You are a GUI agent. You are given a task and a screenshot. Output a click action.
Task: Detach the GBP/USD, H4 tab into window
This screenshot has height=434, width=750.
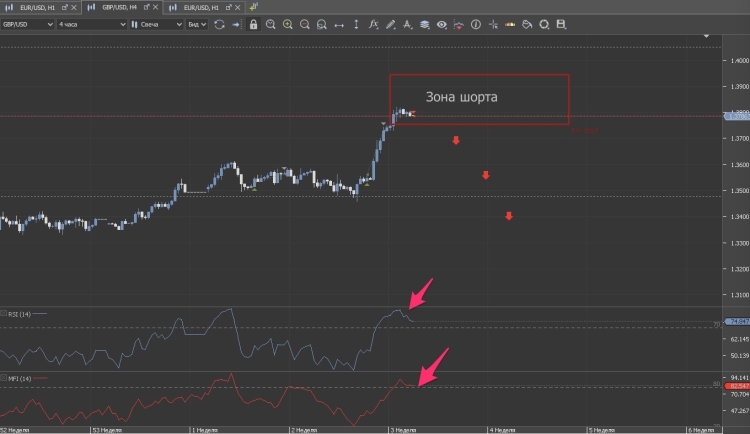pos(147,7)
